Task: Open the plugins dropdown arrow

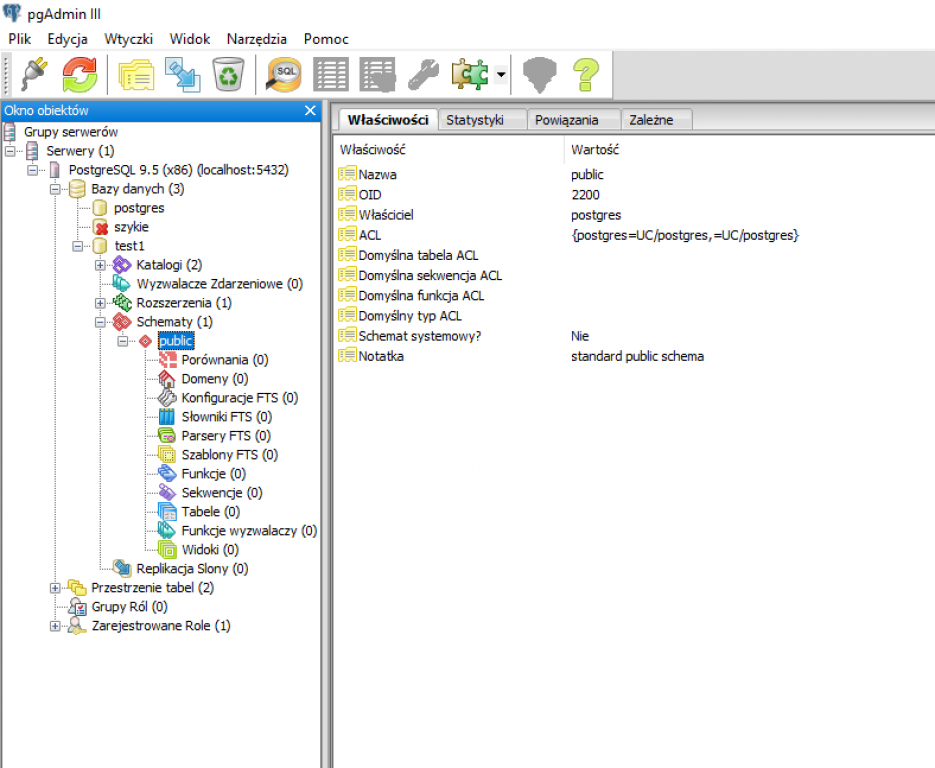Action: (x=501, y=75)
